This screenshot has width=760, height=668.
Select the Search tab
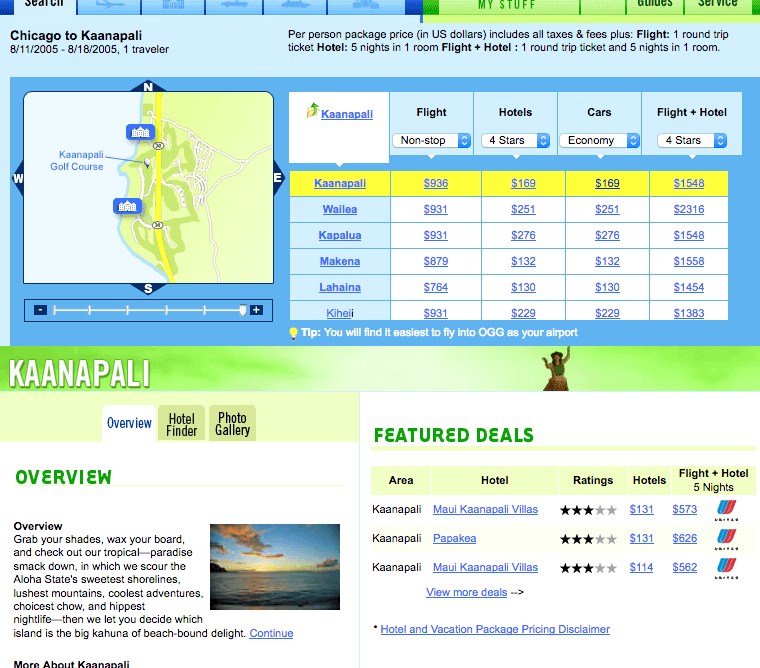[x=44, y=5]
